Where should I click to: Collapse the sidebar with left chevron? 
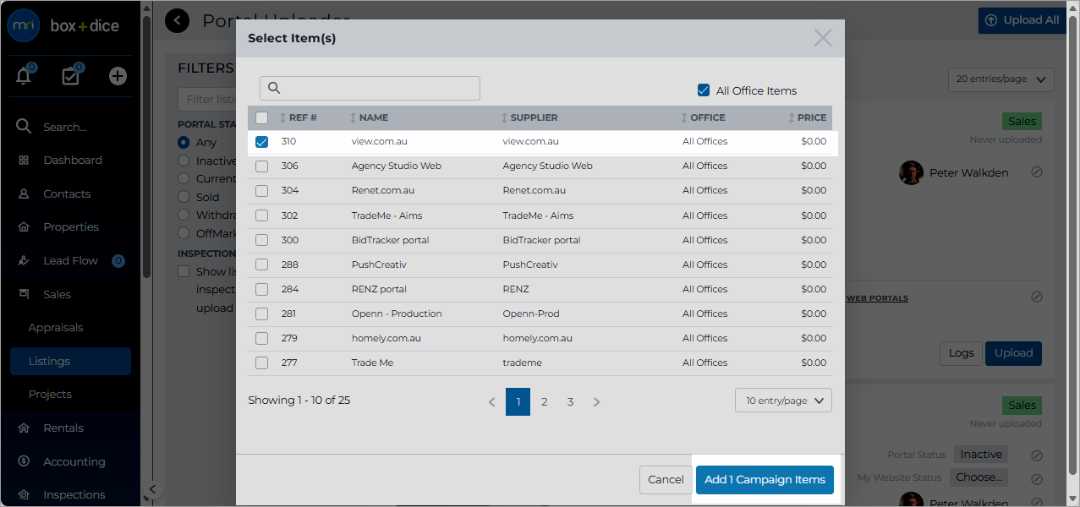pyautogui.click(x=153, y=490)
